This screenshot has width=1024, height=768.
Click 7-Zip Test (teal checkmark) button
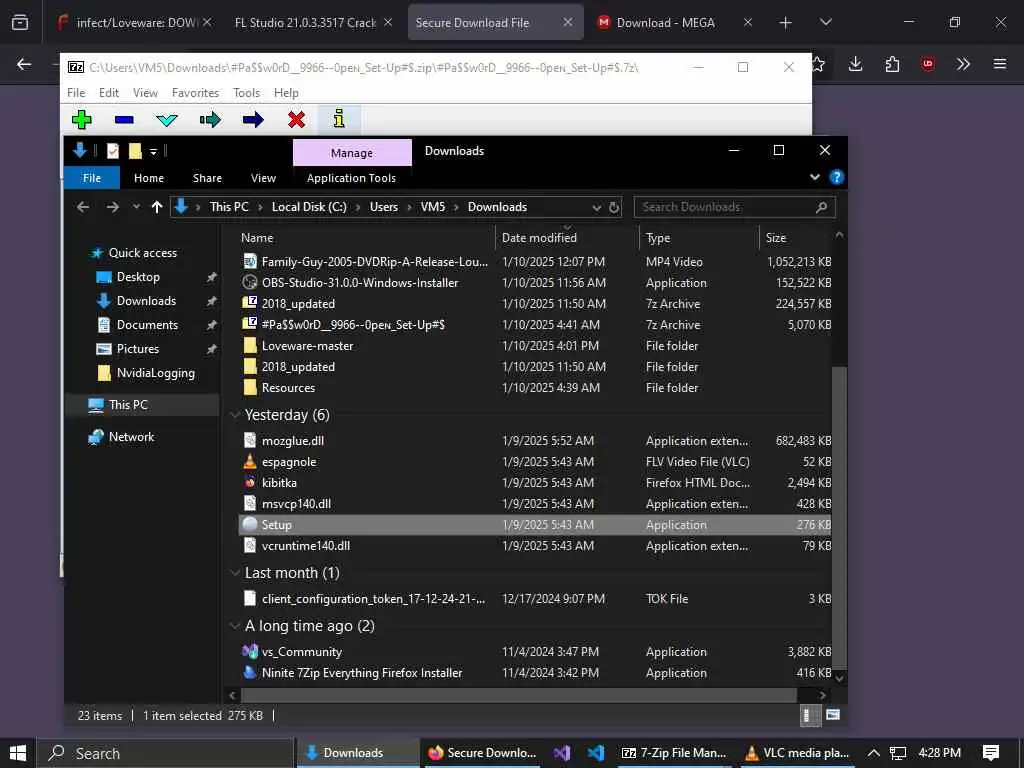coord(167,120)
